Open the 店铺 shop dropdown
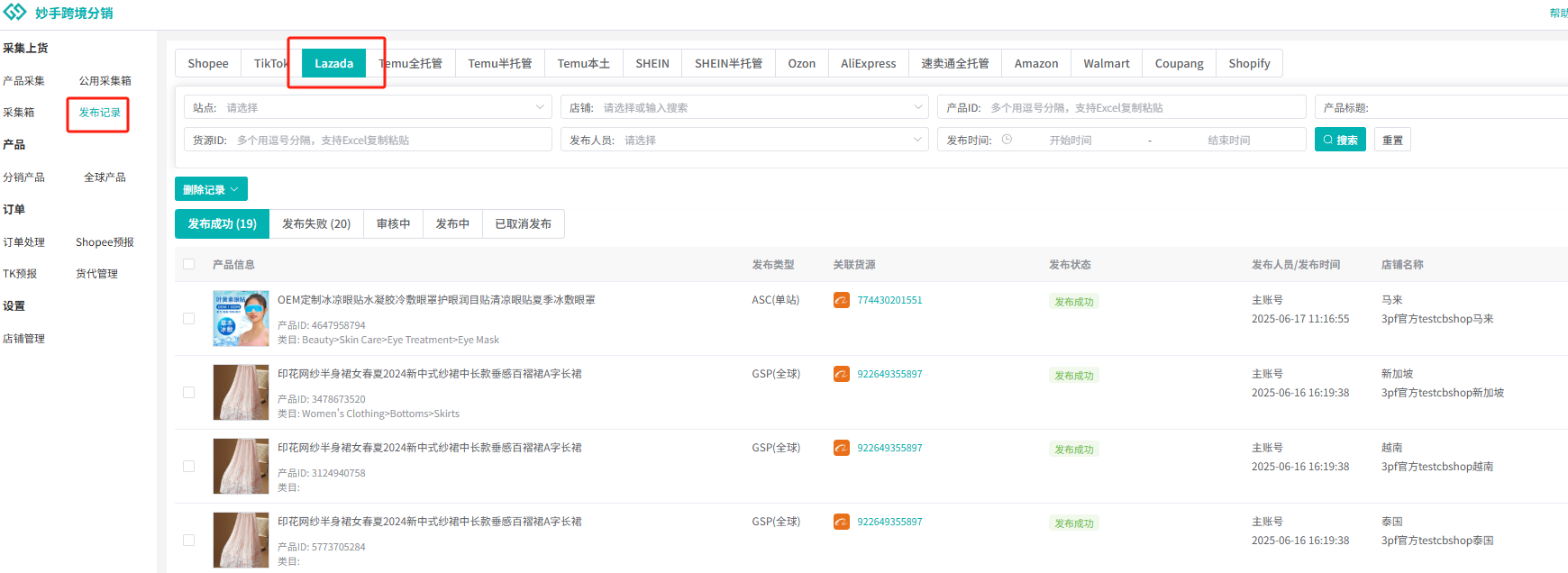The height and width of the screenshot is (573, 1568). 744,107
